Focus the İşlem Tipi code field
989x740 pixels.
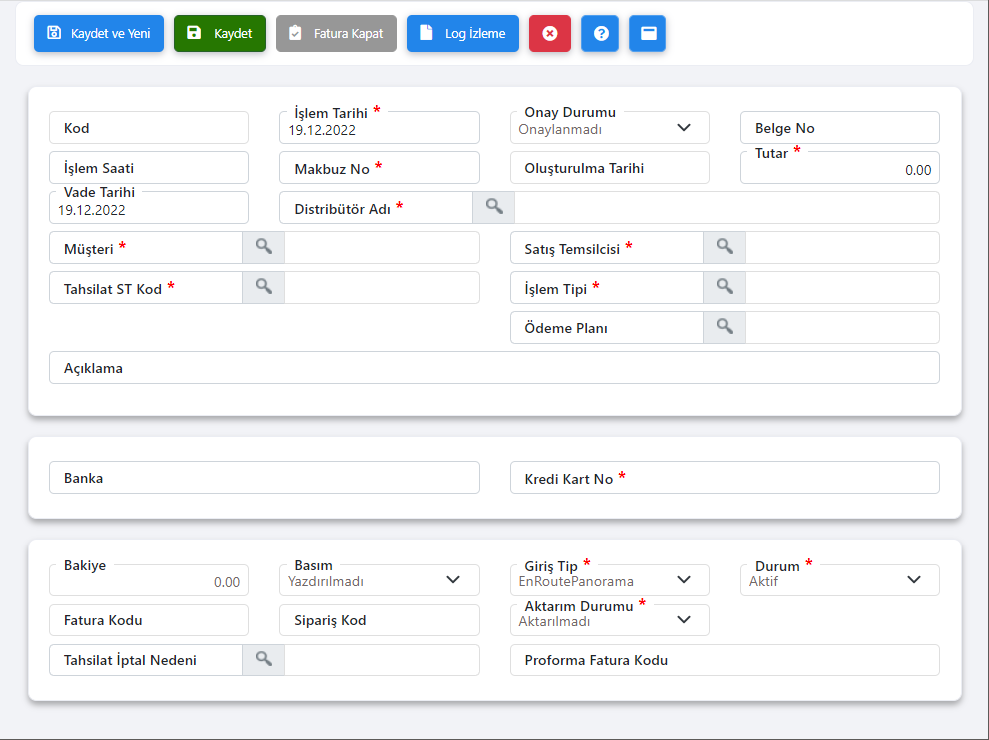(607, 288)
